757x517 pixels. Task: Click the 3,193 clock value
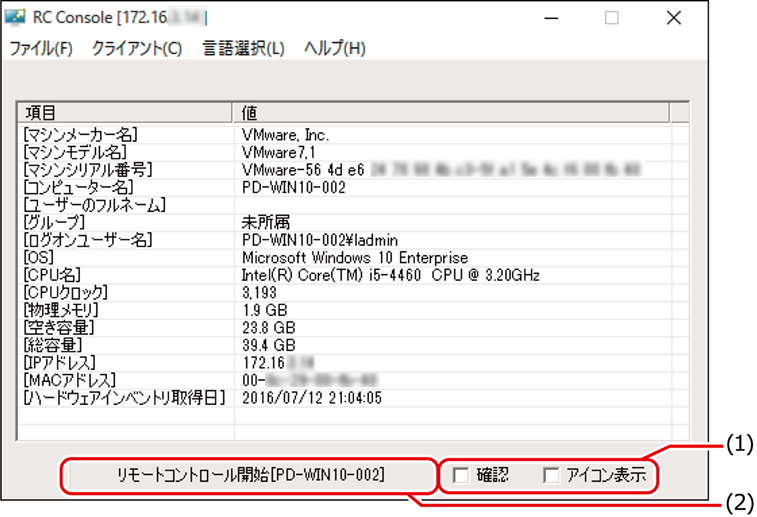click(x=259, y=293)
